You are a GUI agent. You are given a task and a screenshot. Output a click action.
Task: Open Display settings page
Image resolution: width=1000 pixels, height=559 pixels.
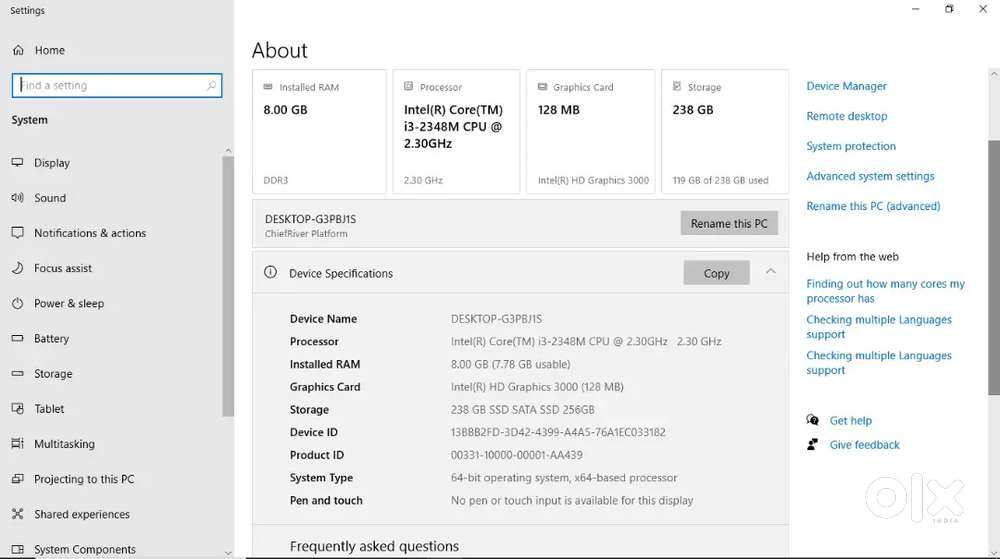52,163
